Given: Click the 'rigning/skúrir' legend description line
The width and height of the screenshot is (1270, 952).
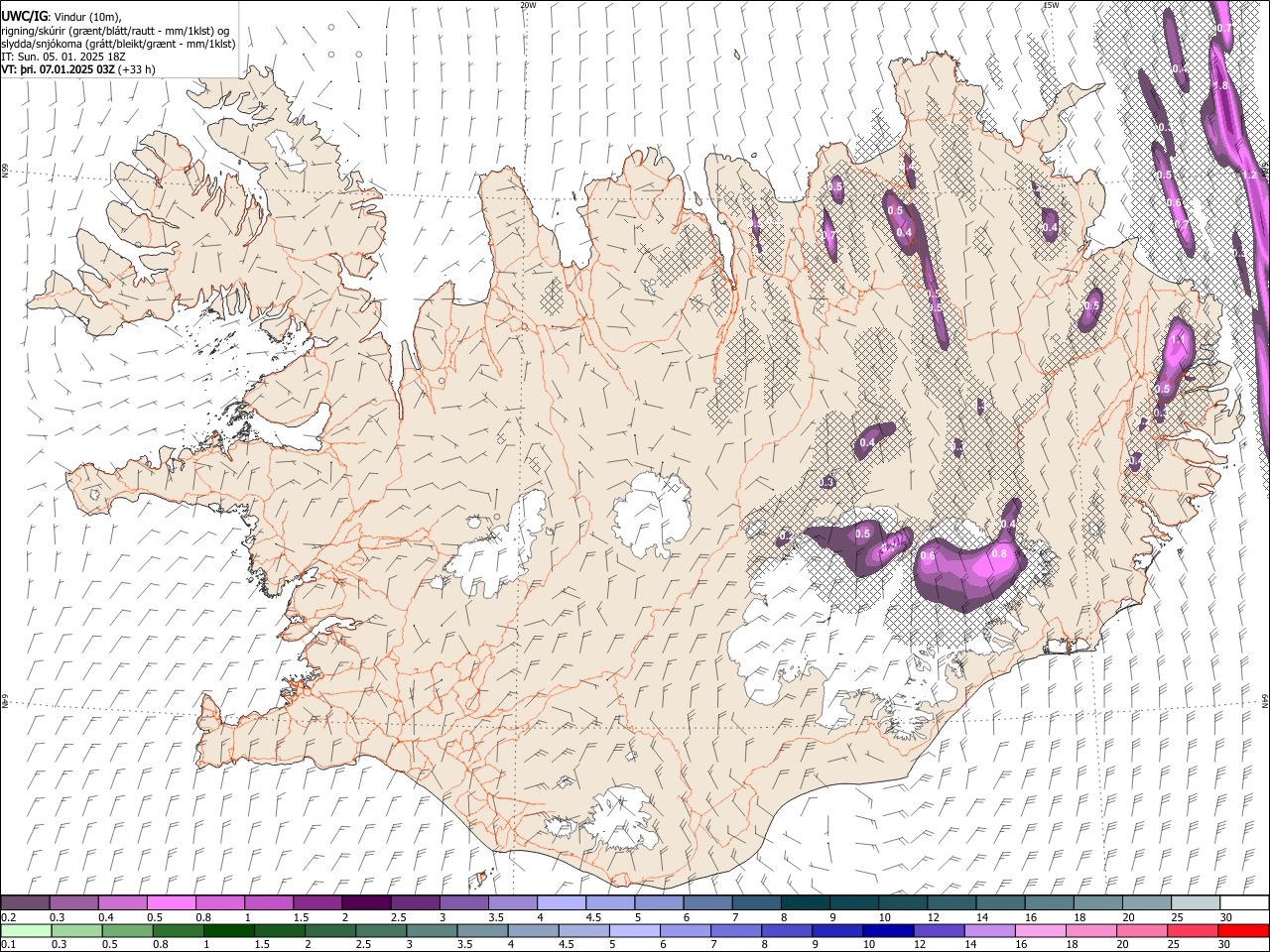Looking at the screenshot, I should pos(116,31).
